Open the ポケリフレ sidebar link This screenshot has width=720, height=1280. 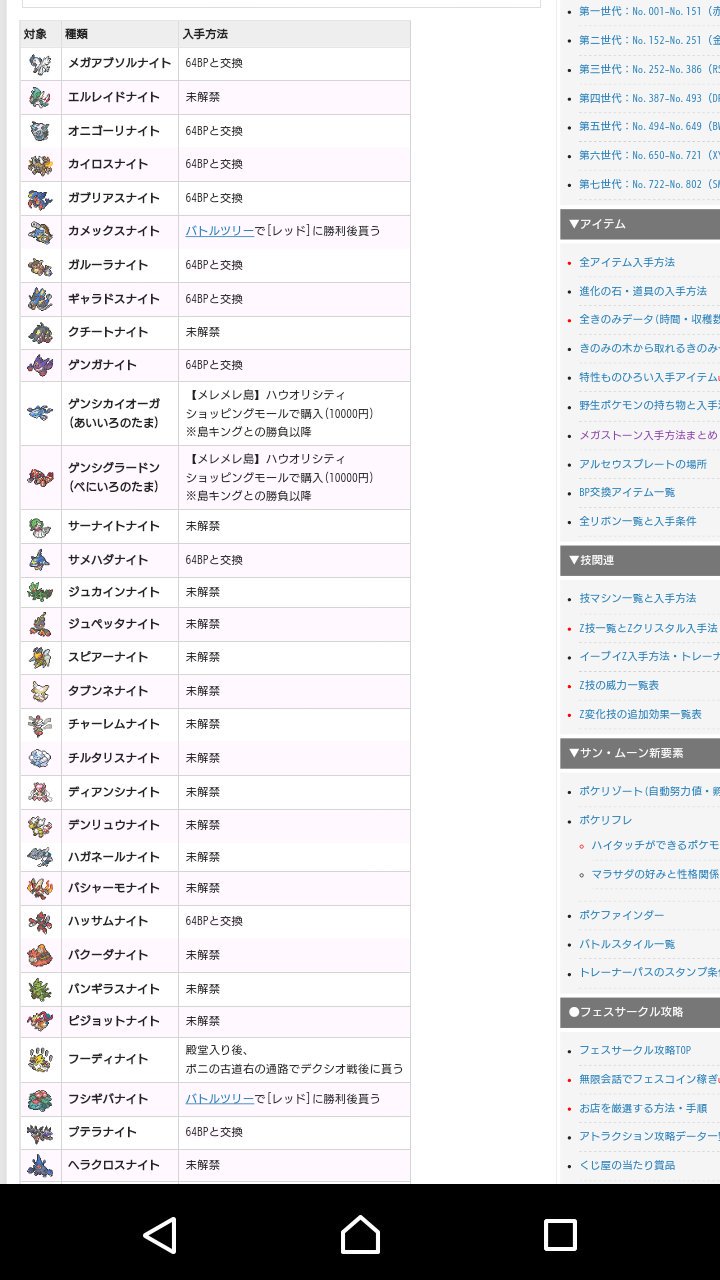pos(606,820)
